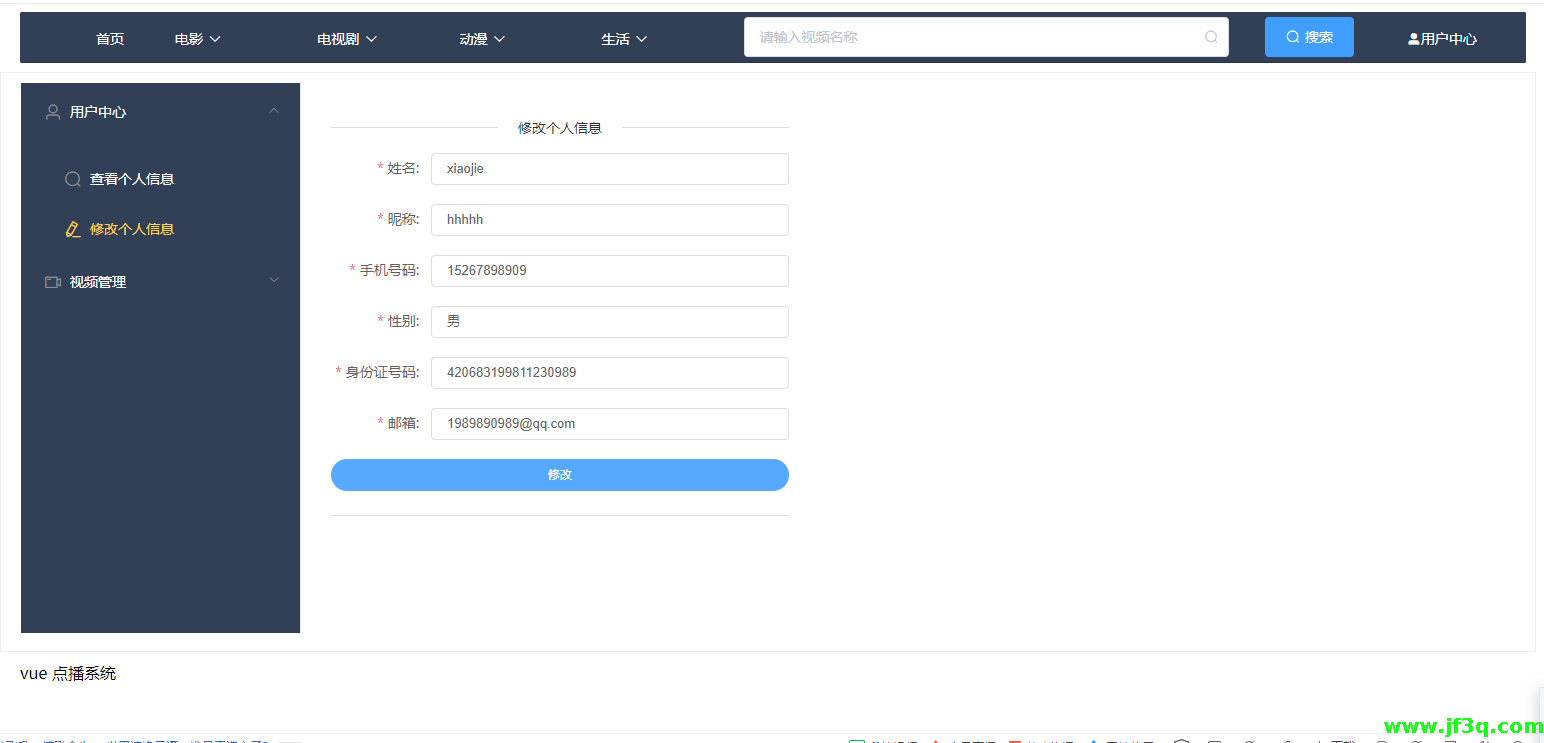This screenshot has height=743, width=1544.
Task: Expand the 视频管理 sidebar section arrow
Action: 274,281
